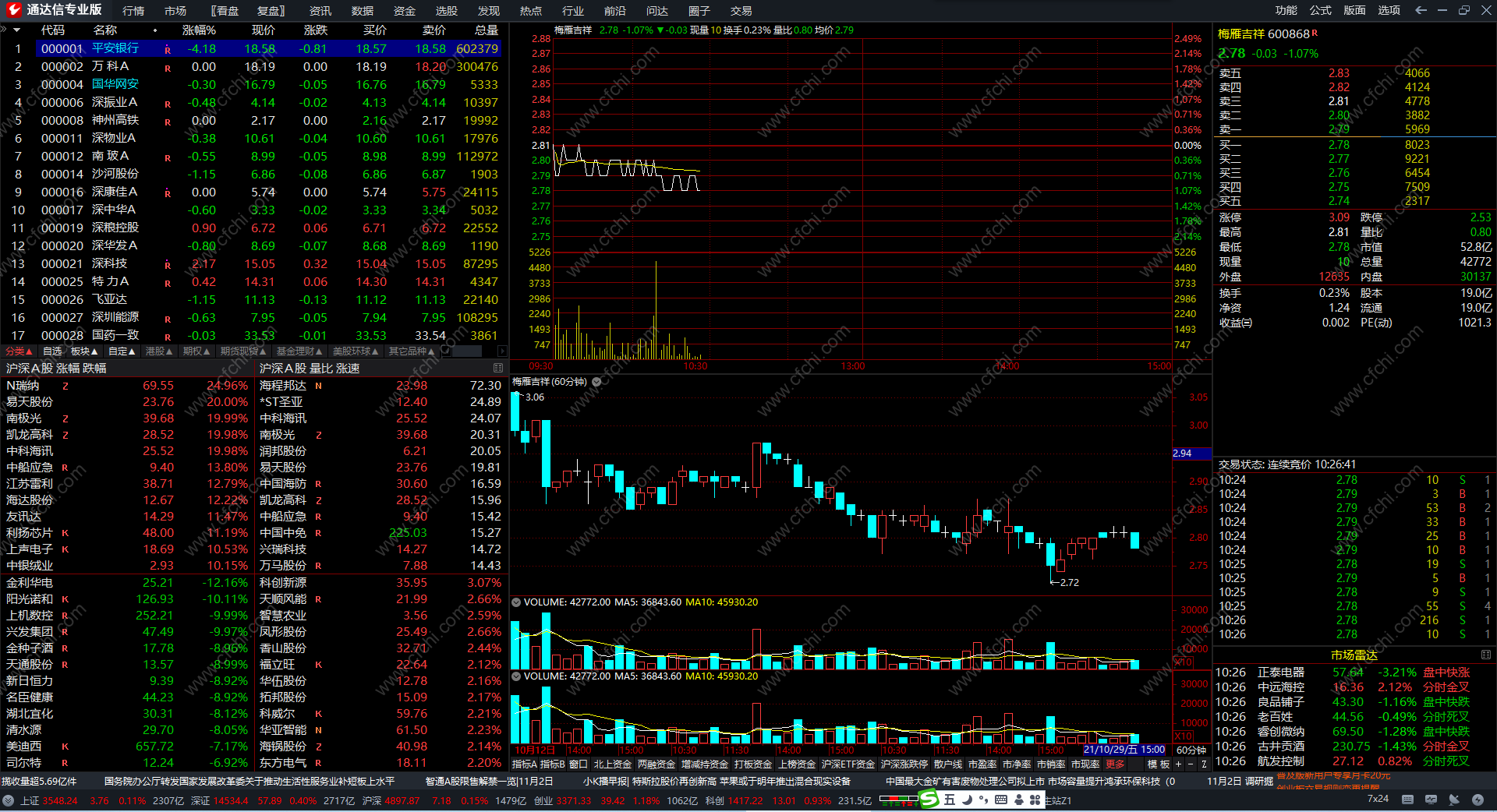Click the 60分钟 period selector
The width and height of the screenshot is (1497, 812).
1191,750
